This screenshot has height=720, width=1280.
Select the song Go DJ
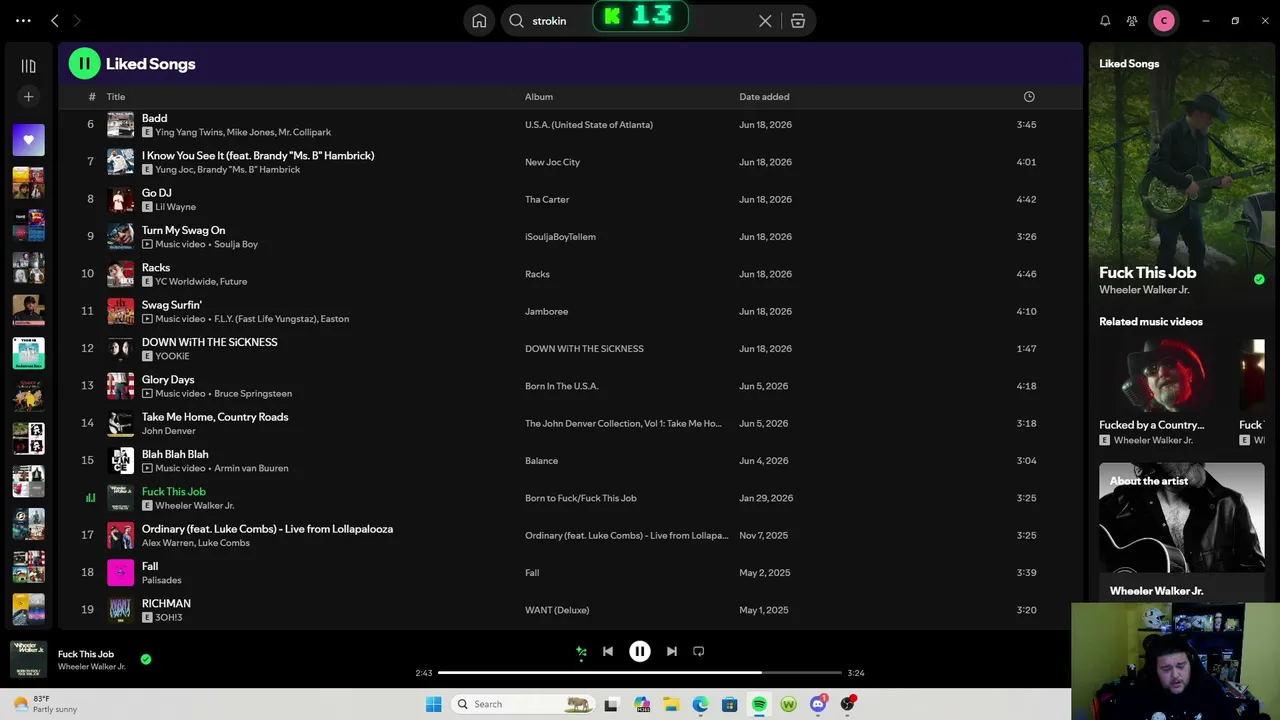coord(157,193)
